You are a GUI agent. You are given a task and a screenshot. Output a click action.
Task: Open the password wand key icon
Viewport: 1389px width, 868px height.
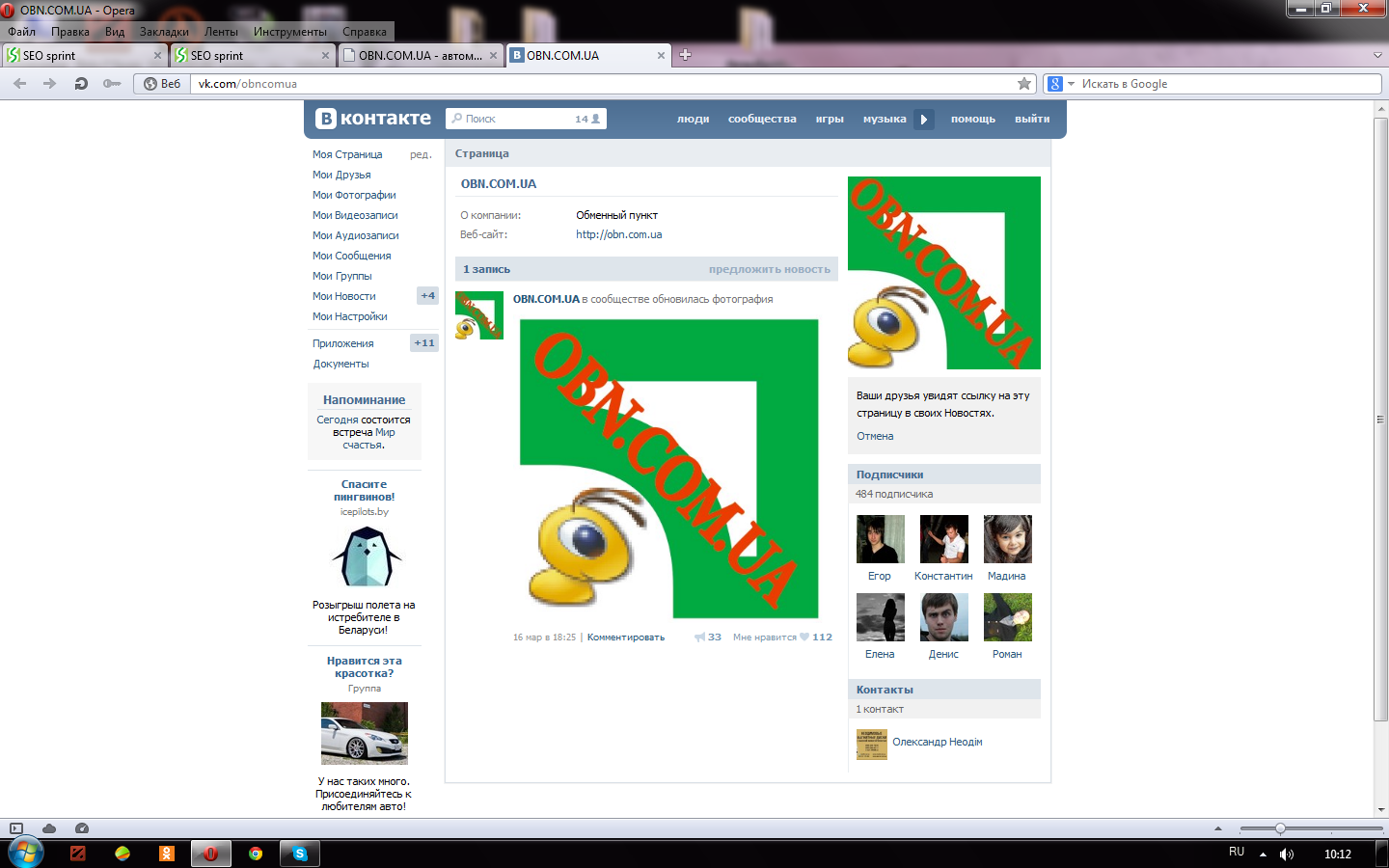coord(112,84)
